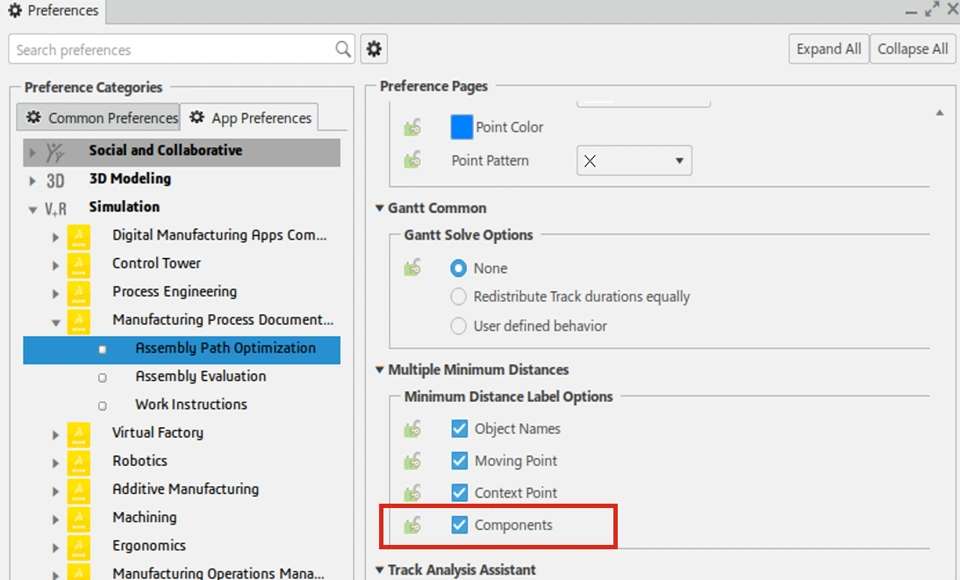Click the lock icon beside Point Color
Viewport: 960px width, 580px height.
click(x=412, y=128)
